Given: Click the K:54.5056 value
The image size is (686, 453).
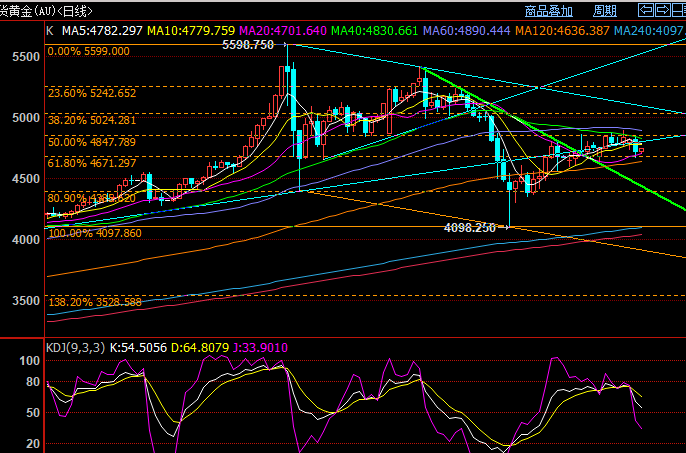Looking at the screenshot, I should click(138, 348).
